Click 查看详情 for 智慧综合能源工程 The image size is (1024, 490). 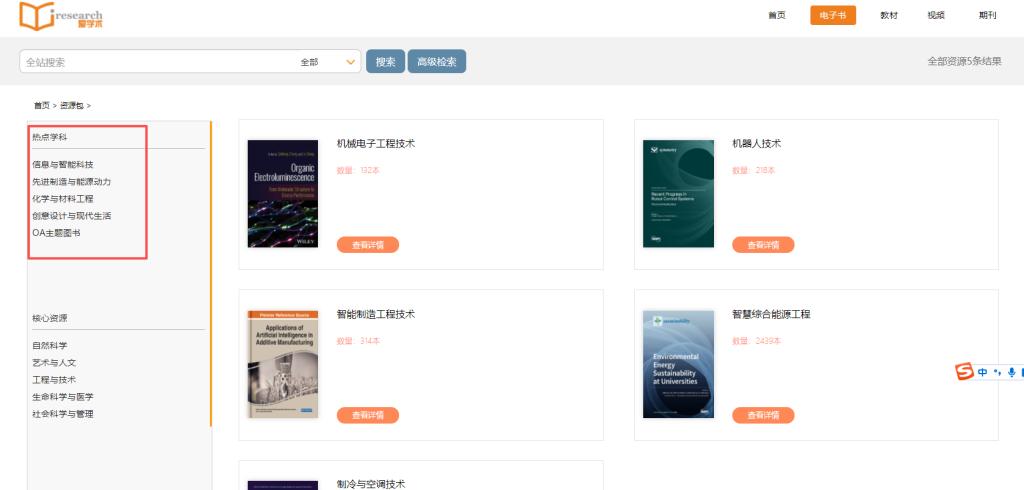coord(763,415)
